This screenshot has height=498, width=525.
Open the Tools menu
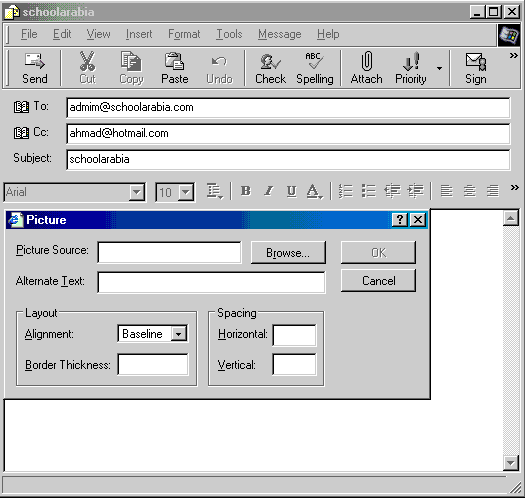[229, 34]
